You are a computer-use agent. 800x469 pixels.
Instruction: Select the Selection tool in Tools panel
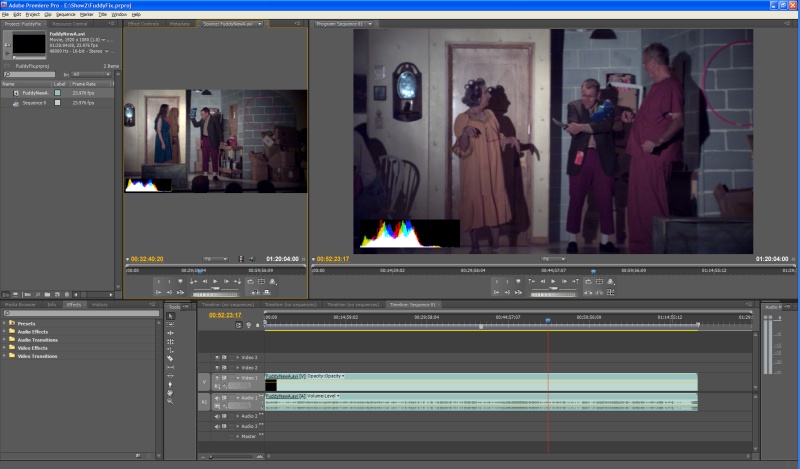170,316
